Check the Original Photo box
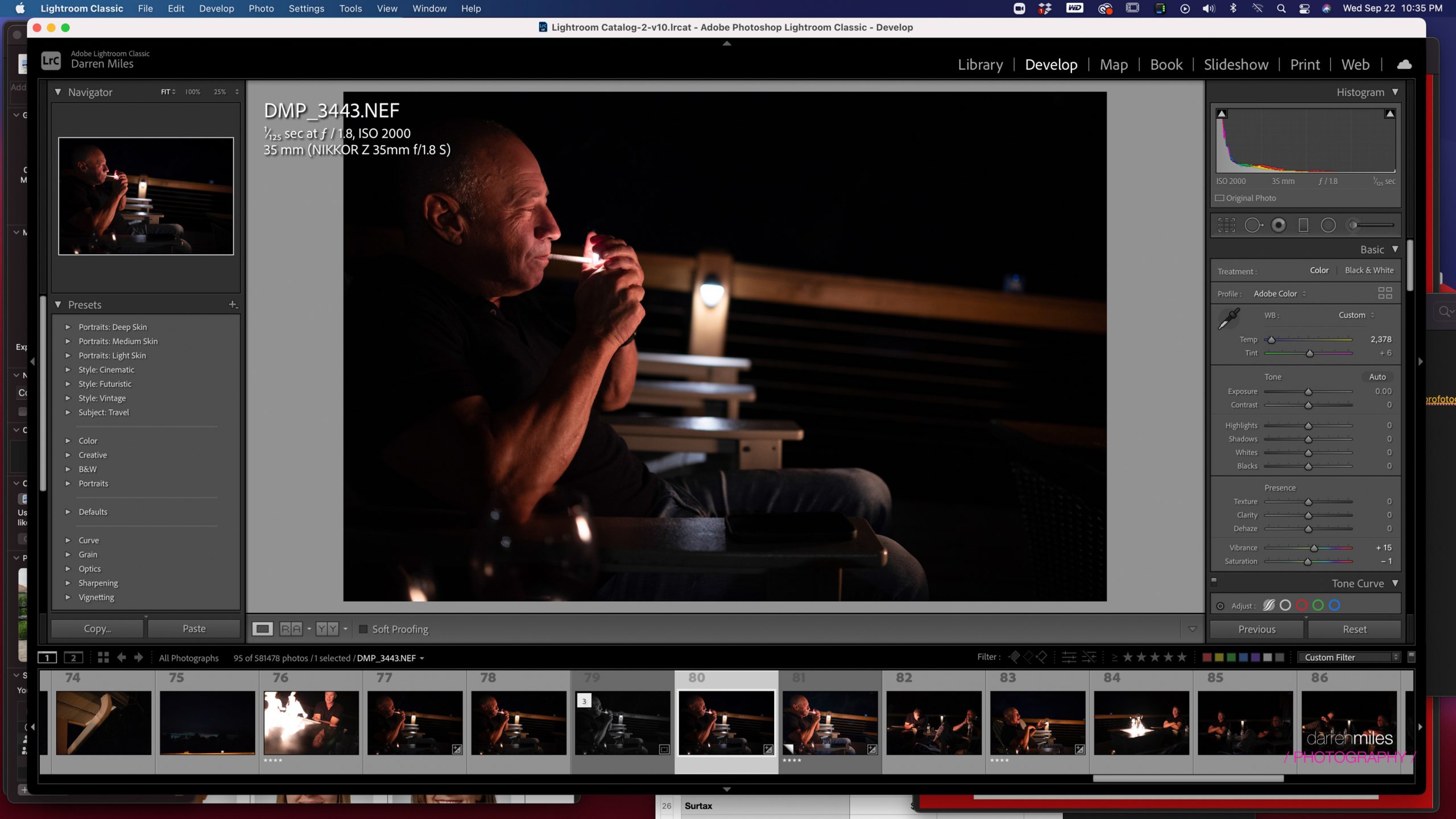 [1219, 198]
